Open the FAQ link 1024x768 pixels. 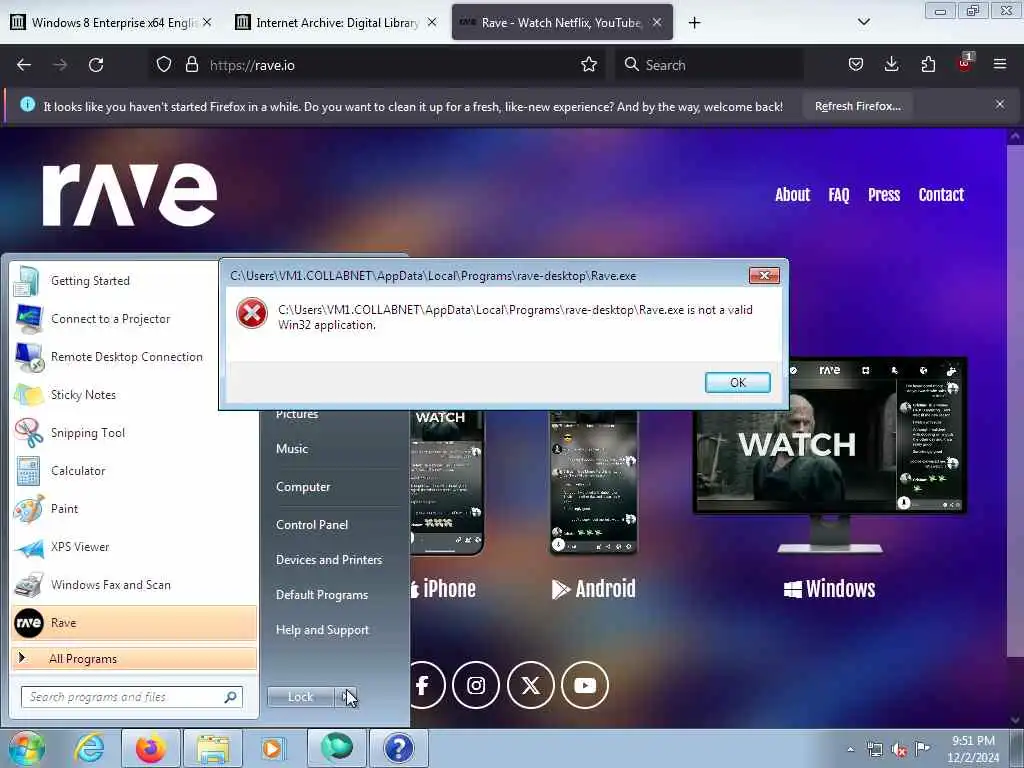coord(839,195)
